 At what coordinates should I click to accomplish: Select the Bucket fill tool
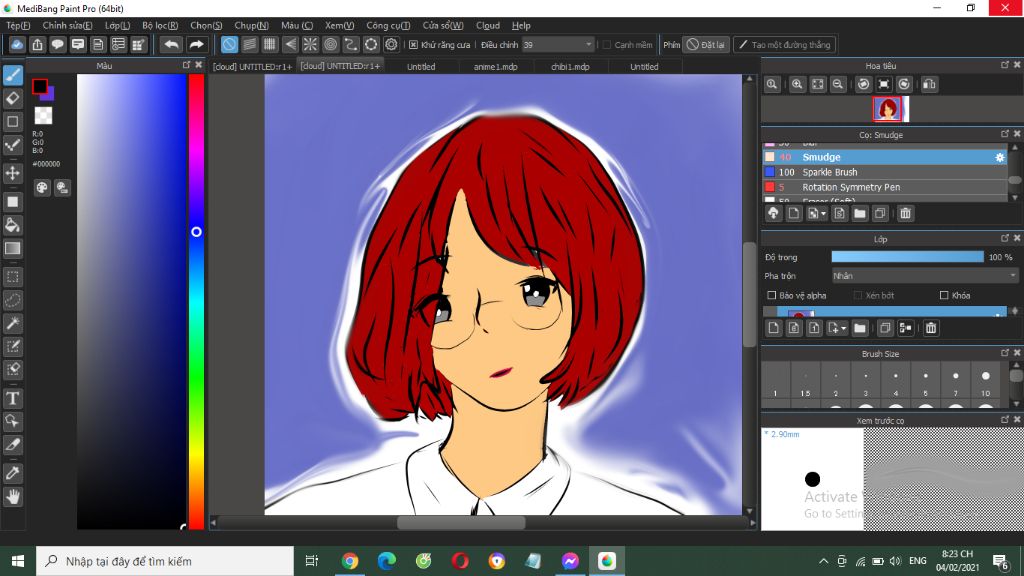tap(13, 225)
